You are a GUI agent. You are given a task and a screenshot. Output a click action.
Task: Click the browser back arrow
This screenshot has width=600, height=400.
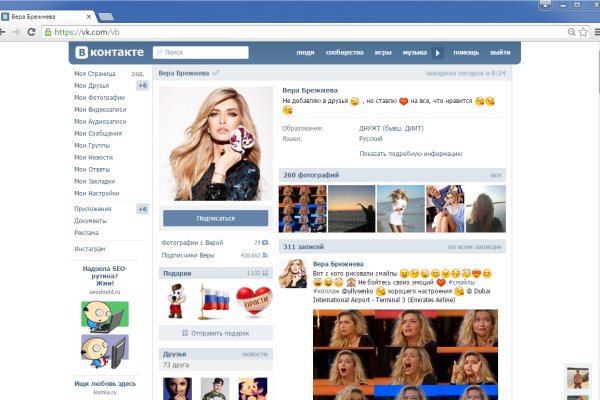coord(8,32)
